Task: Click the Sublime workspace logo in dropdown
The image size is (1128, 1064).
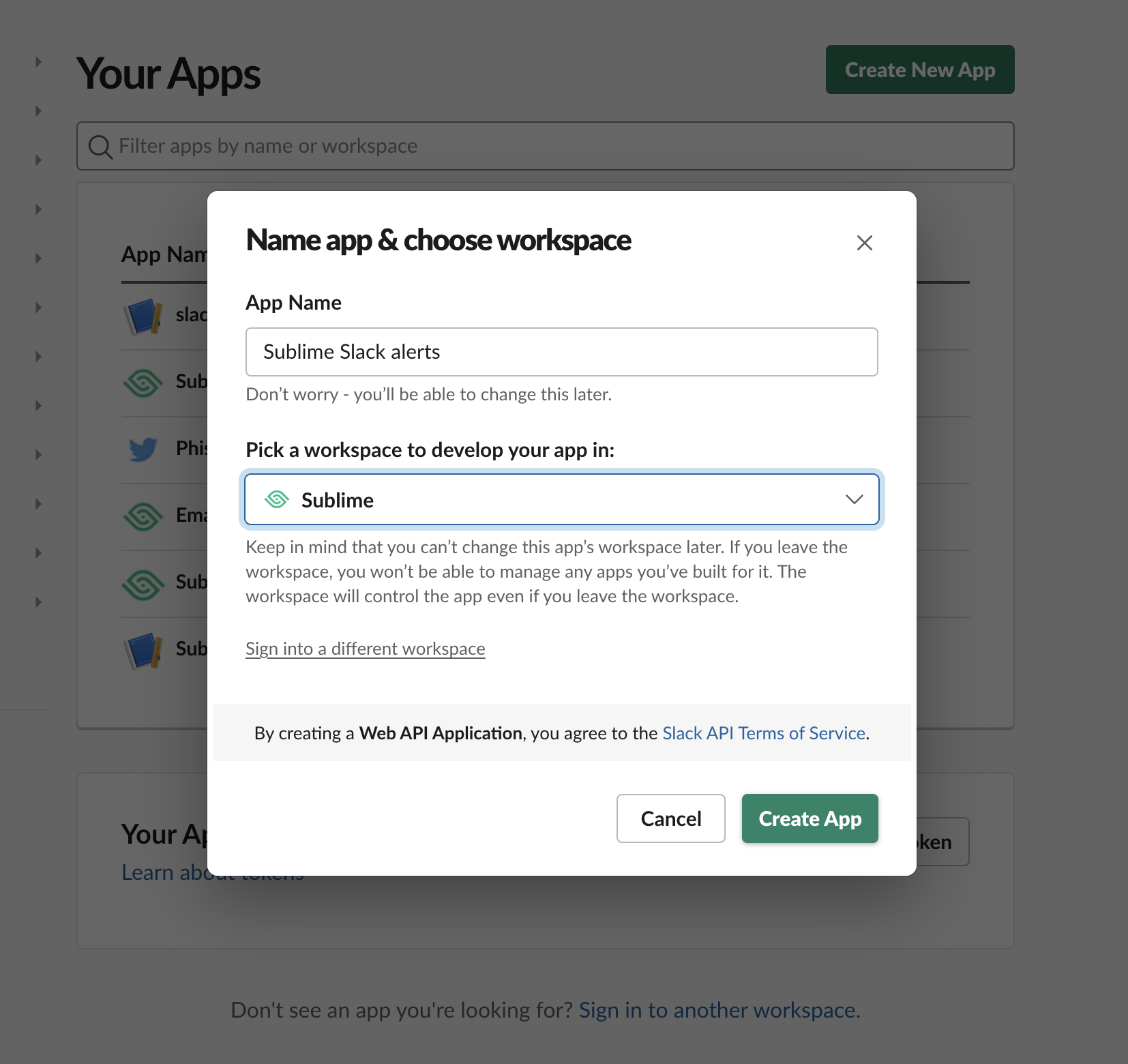Action: point(277,499)
